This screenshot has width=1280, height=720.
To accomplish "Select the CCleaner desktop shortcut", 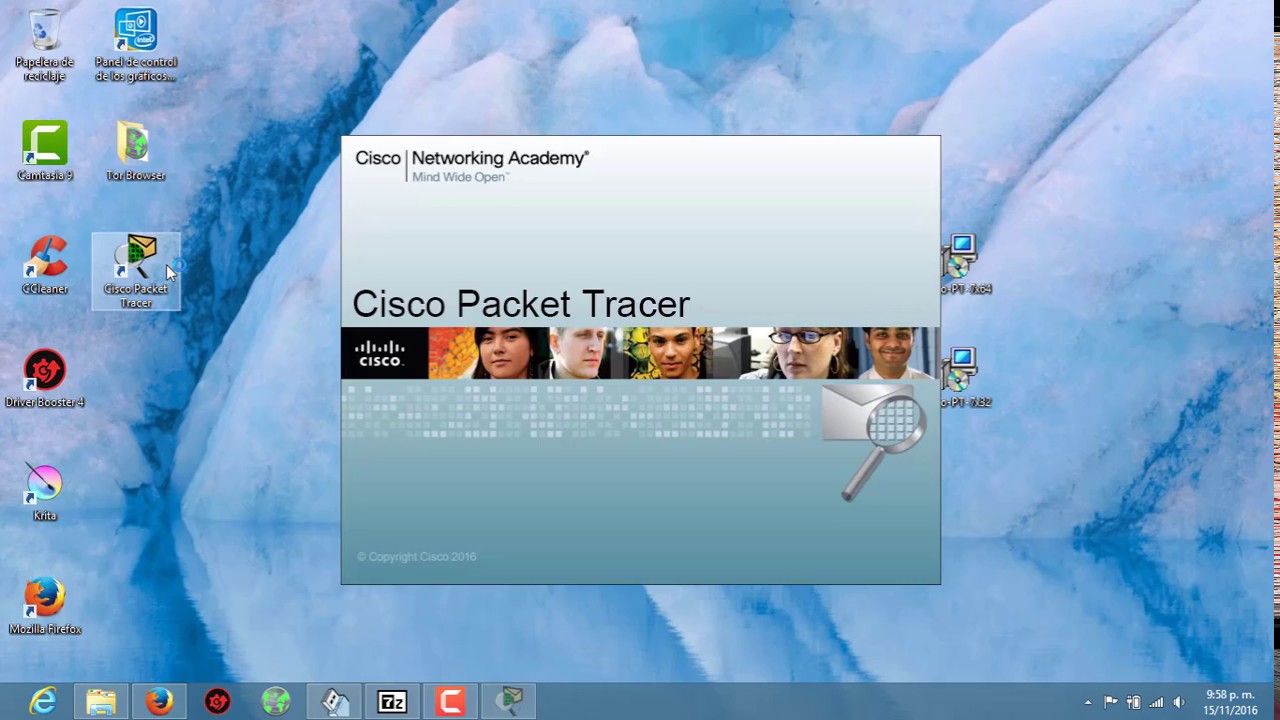I will 44,266.
